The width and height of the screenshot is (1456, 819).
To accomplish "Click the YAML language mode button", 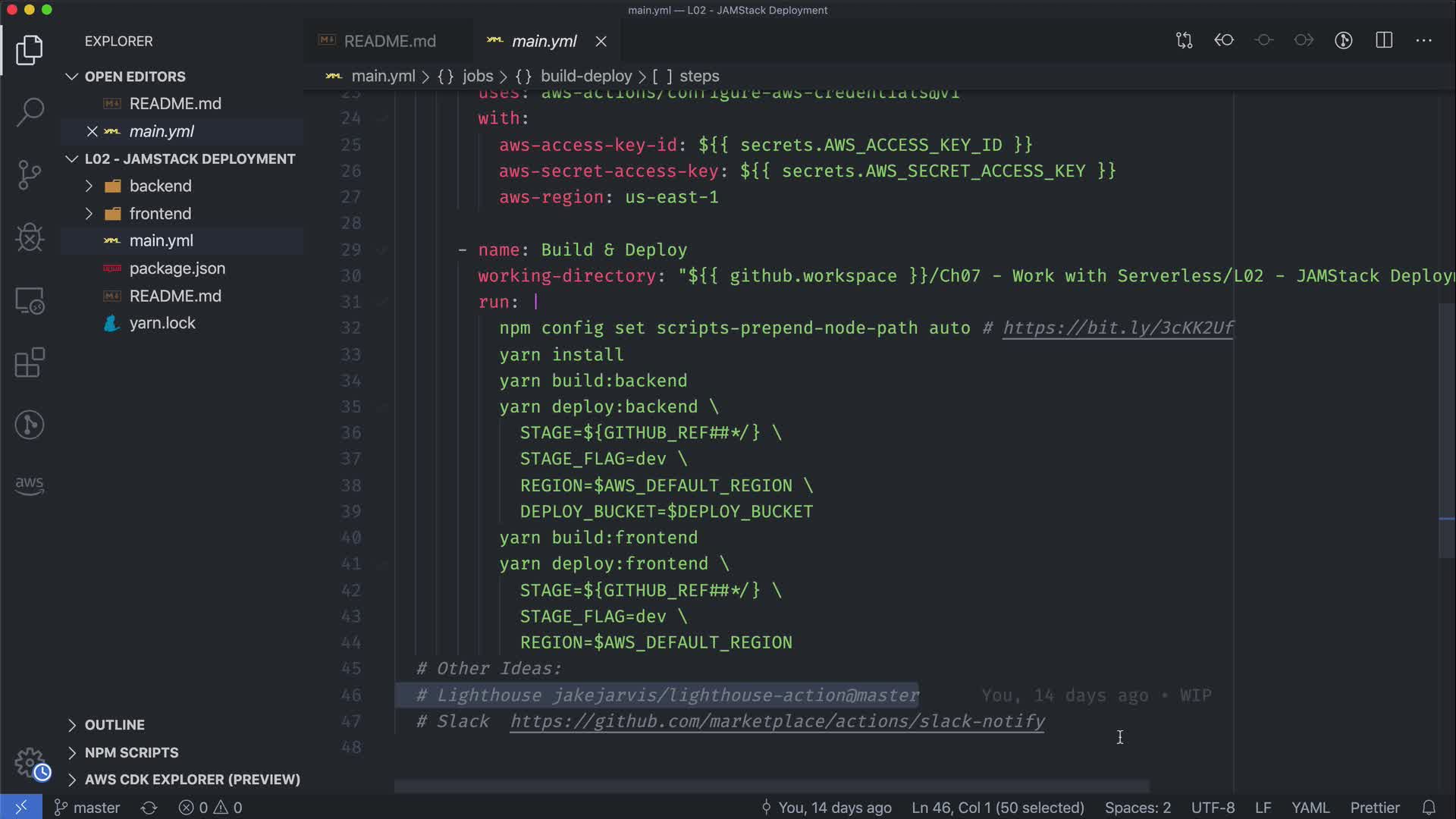I will pyautogui.click(x=1310, y=808).
